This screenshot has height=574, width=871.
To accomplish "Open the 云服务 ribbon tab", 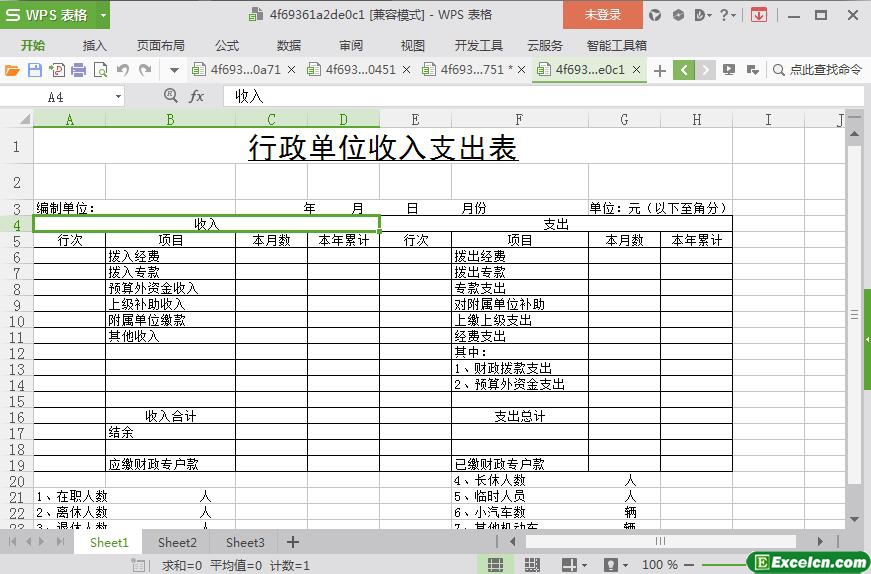I will (x=545, y=46).
